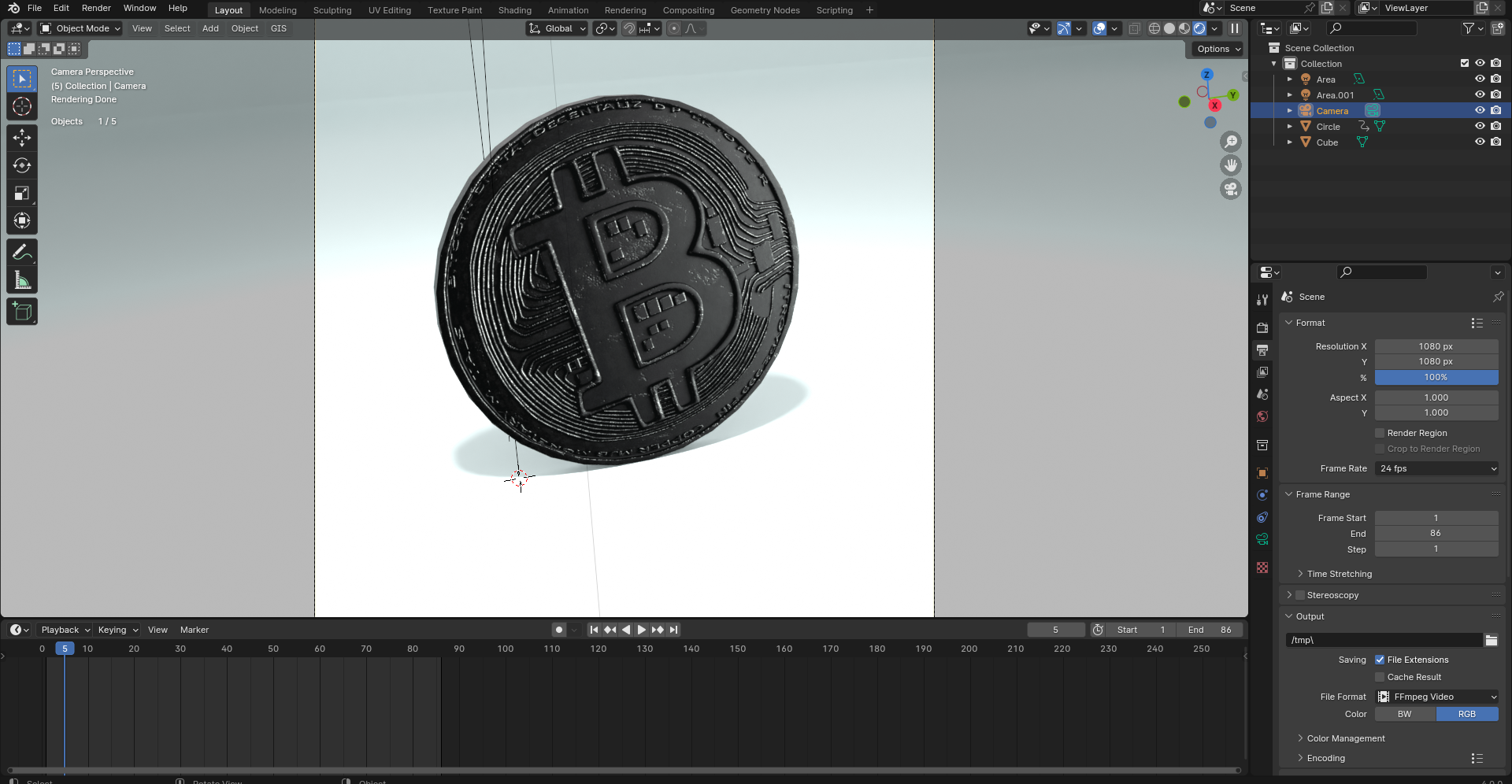Open the Object Mode dropdown
Viewport: 1512px width, 784px height.
pos(80,28)
